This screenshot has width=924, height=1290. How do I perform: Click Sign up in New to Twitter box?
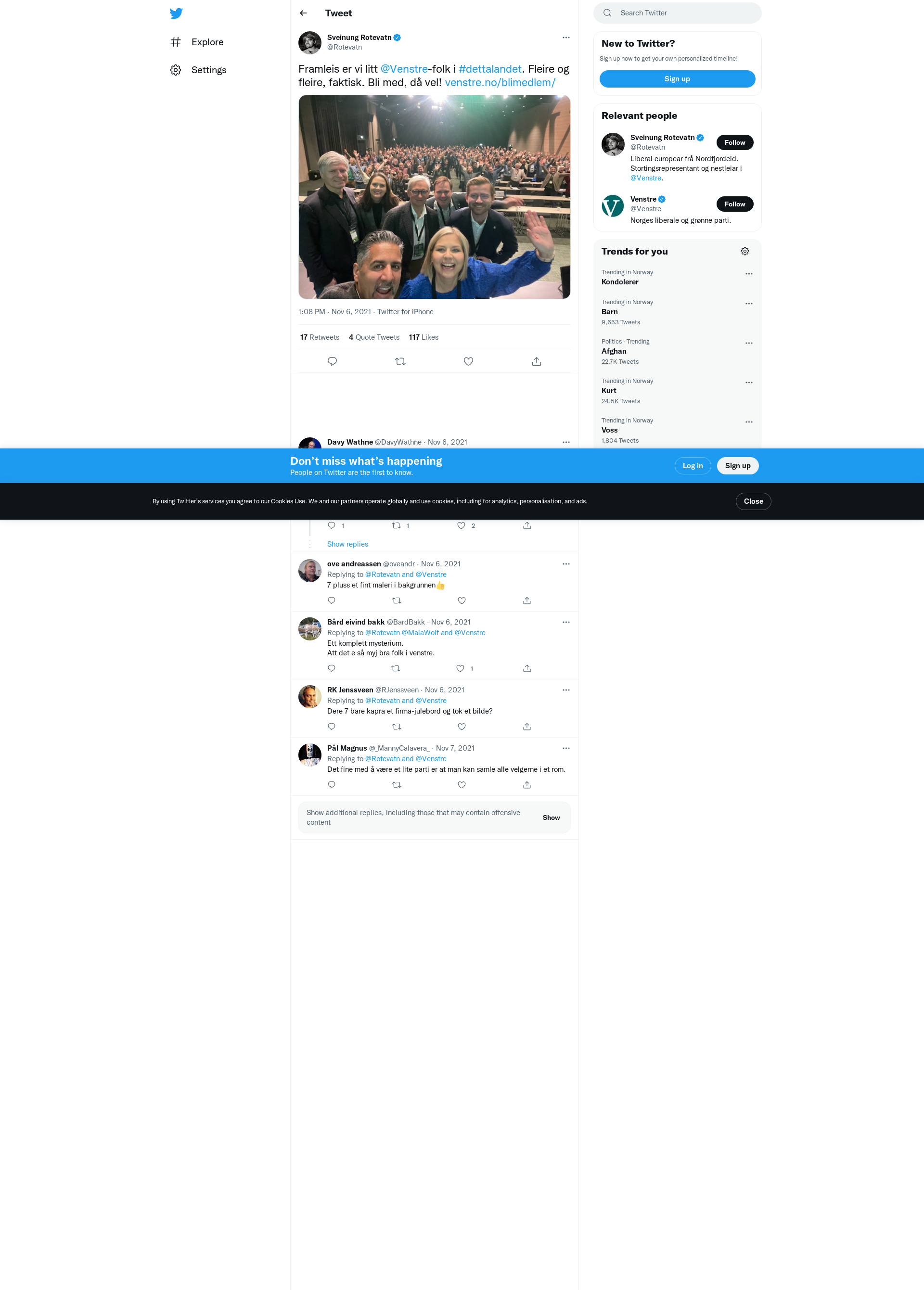pyautogui.click(x=677, y=79)
